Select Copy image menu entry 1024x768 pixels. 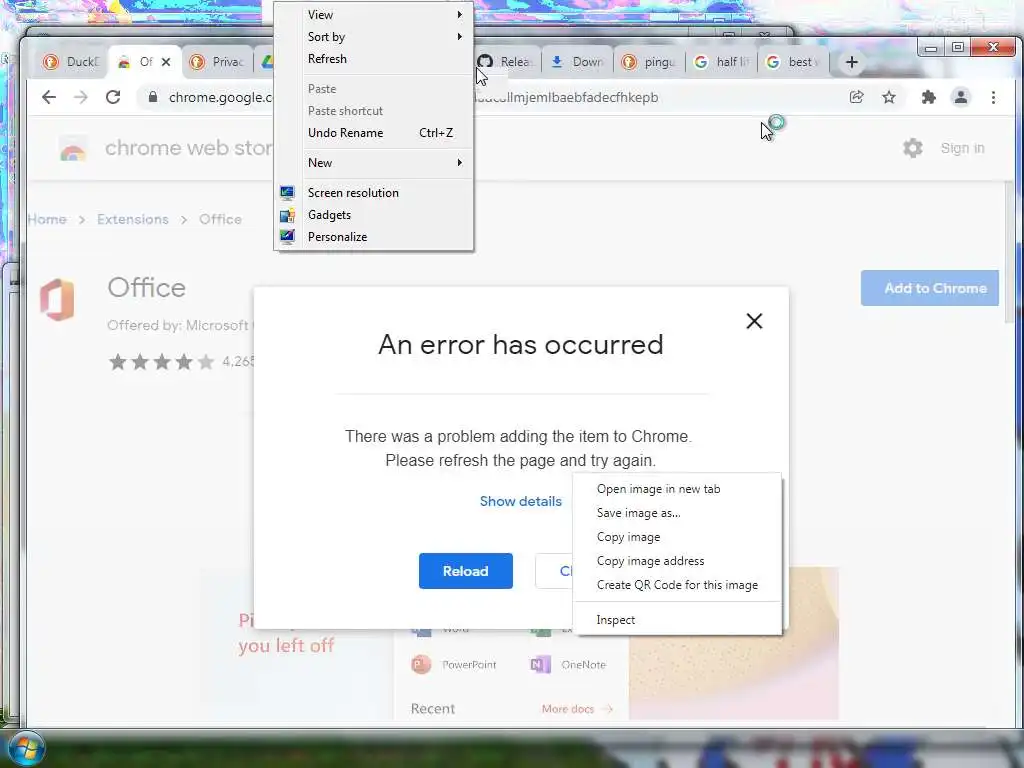tap(677, 537)
